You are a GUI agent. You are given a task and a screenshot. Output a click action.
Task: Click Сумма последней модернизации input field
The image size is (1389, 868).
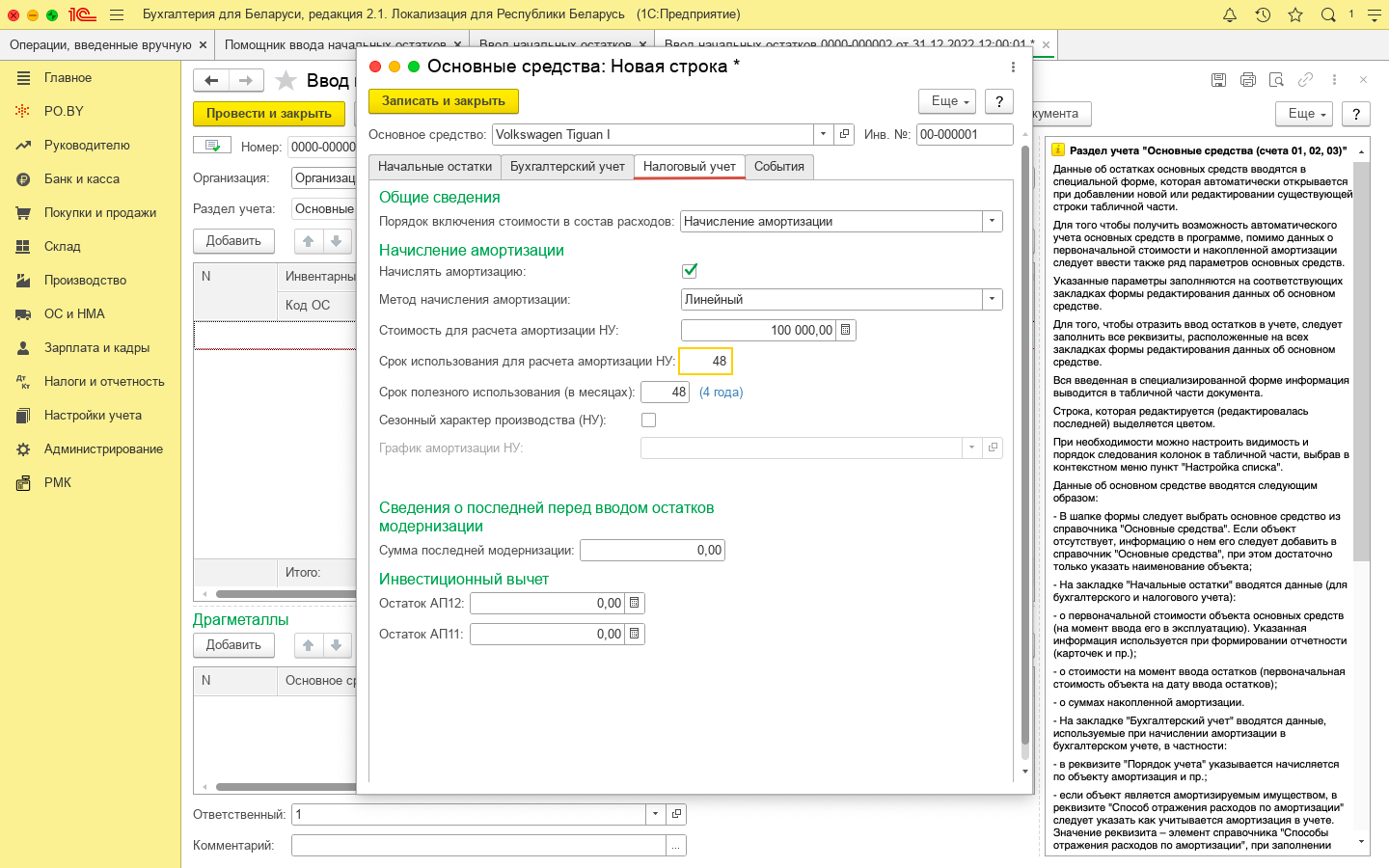(x=652, y=550)
